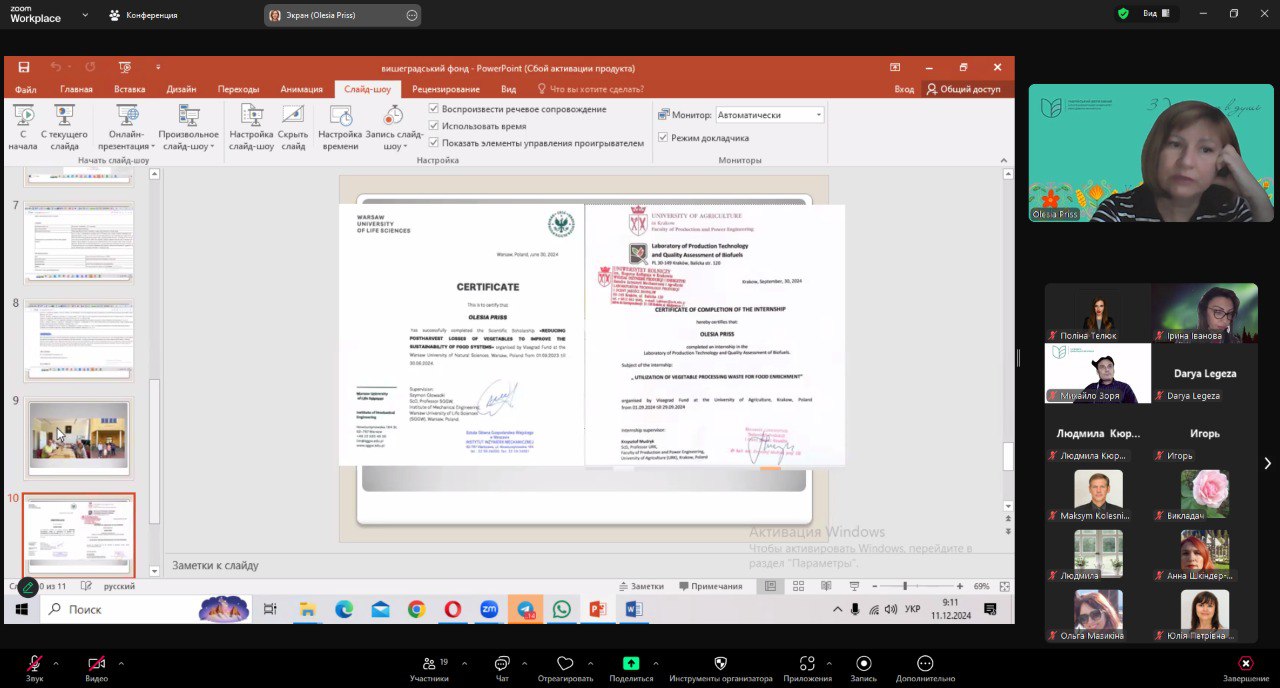Image resolution: width=1280 pixels, height=688 pixels.
Task: Toggle the Presenter View checkbox
Action: 663,138
